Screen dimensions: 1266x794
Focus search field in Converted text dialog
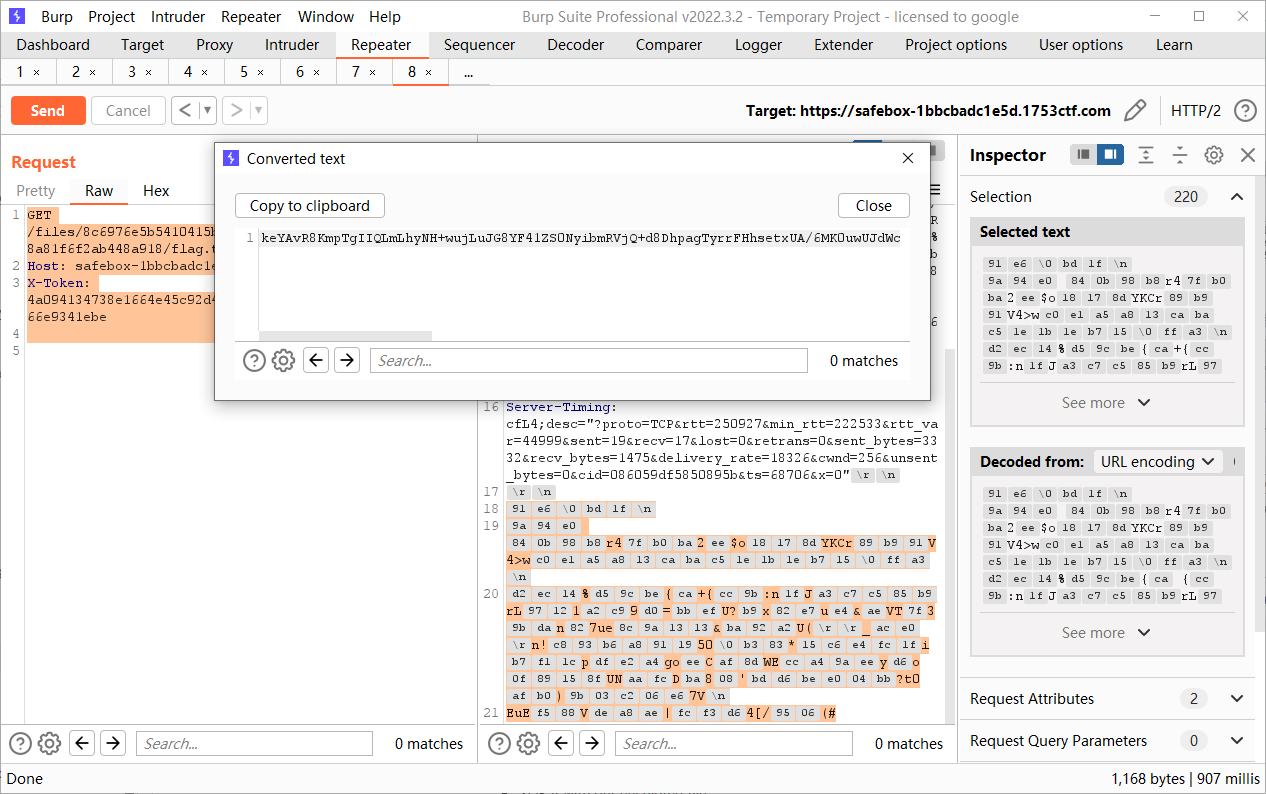point(589,361)
